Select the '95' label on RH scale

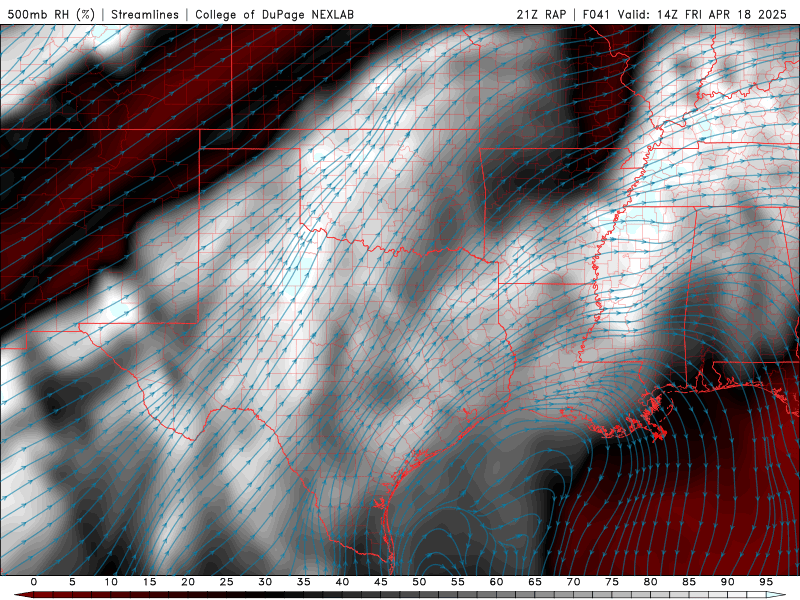point(766,582)
